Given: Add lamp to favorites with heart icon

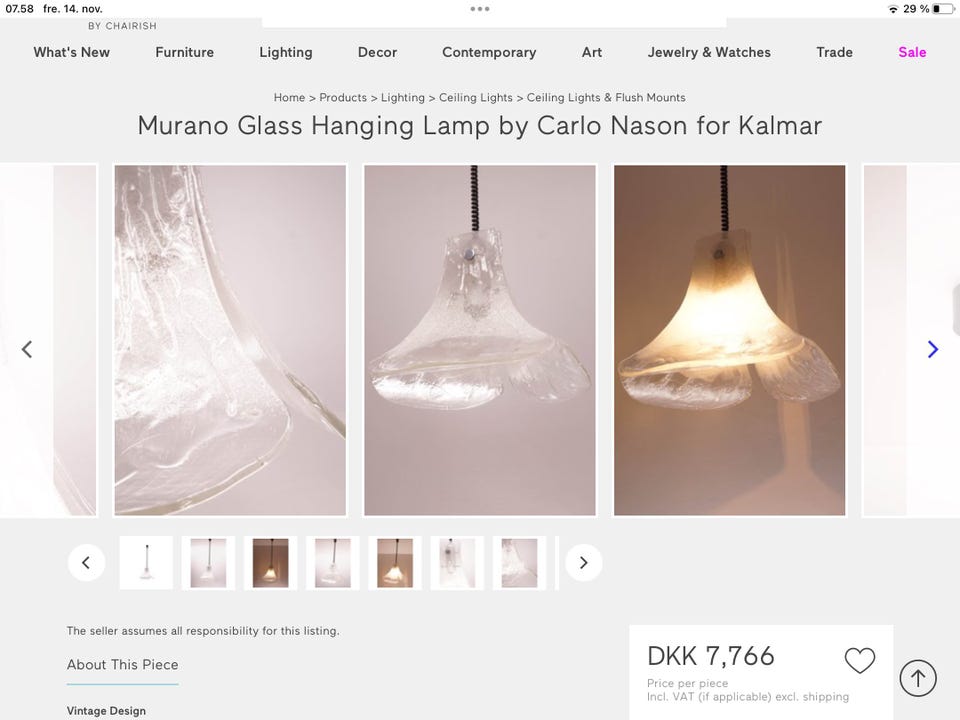Looking at the screenshot, I should click(860, 661).
